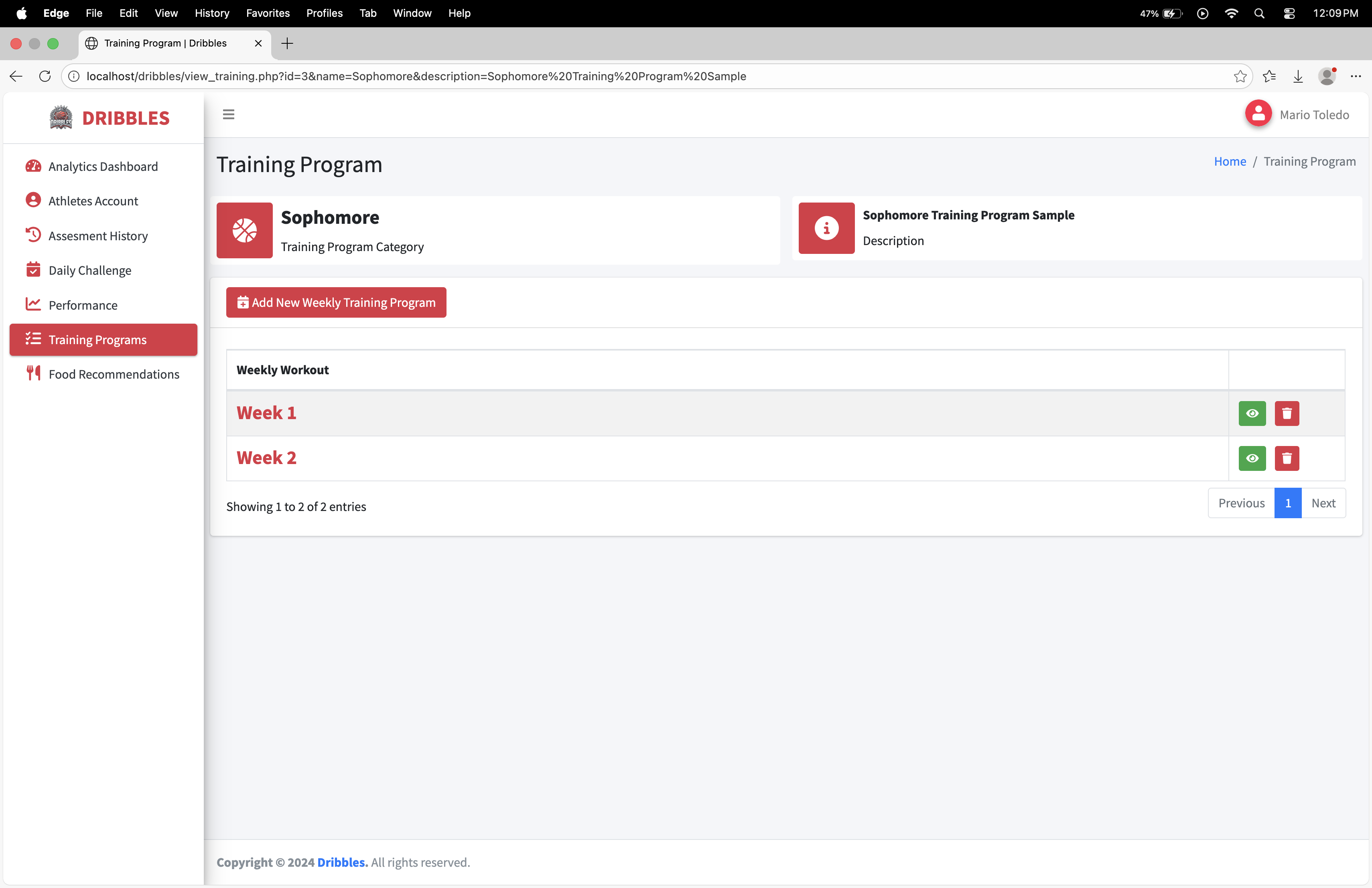Image resolution: width=1372 pixels, height=888 pixels.
Task: Click Mario Toledo's user avatar
Action: tap(1258, 114)
